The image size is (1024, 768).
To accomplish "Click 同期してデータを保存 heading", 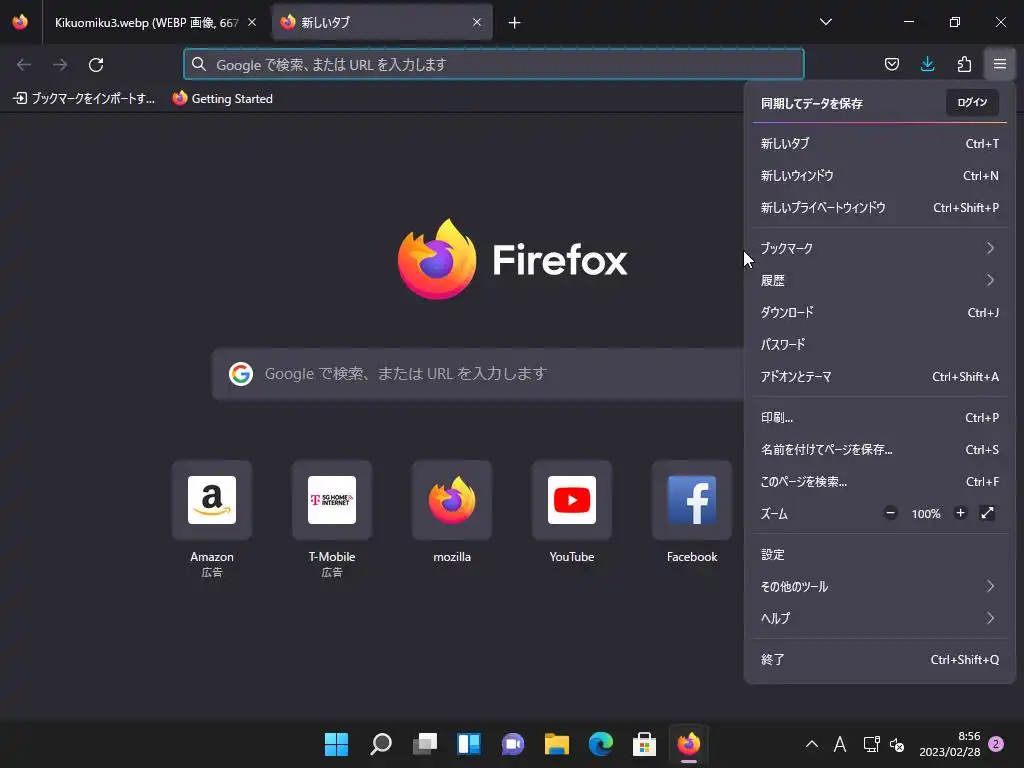I will [812, 103].
